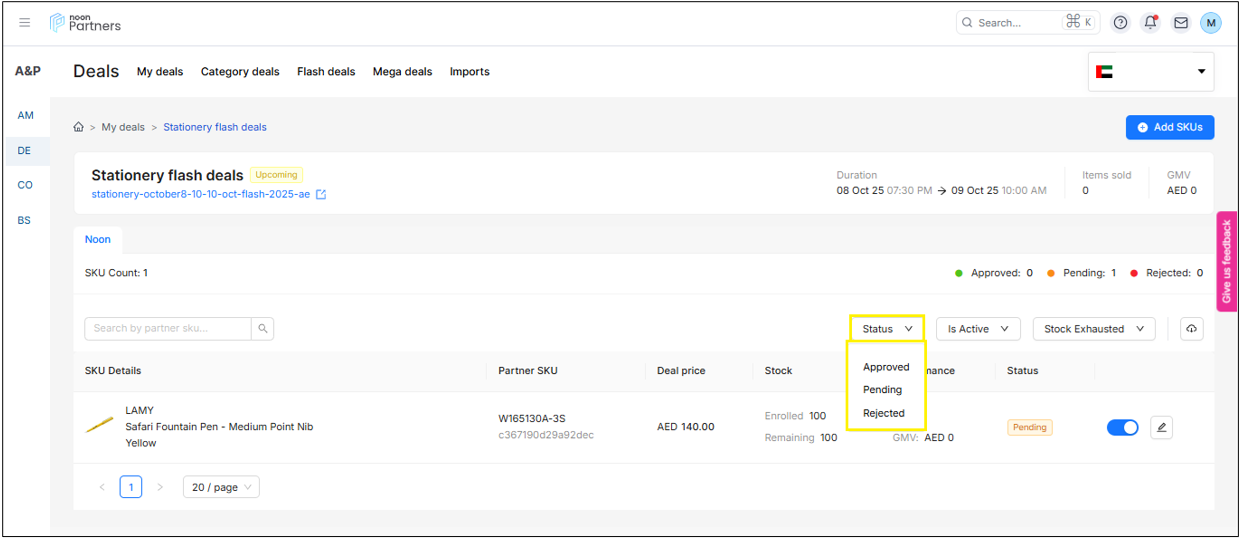Toggle the active switch for LAMY pen

coord(1122,427)
